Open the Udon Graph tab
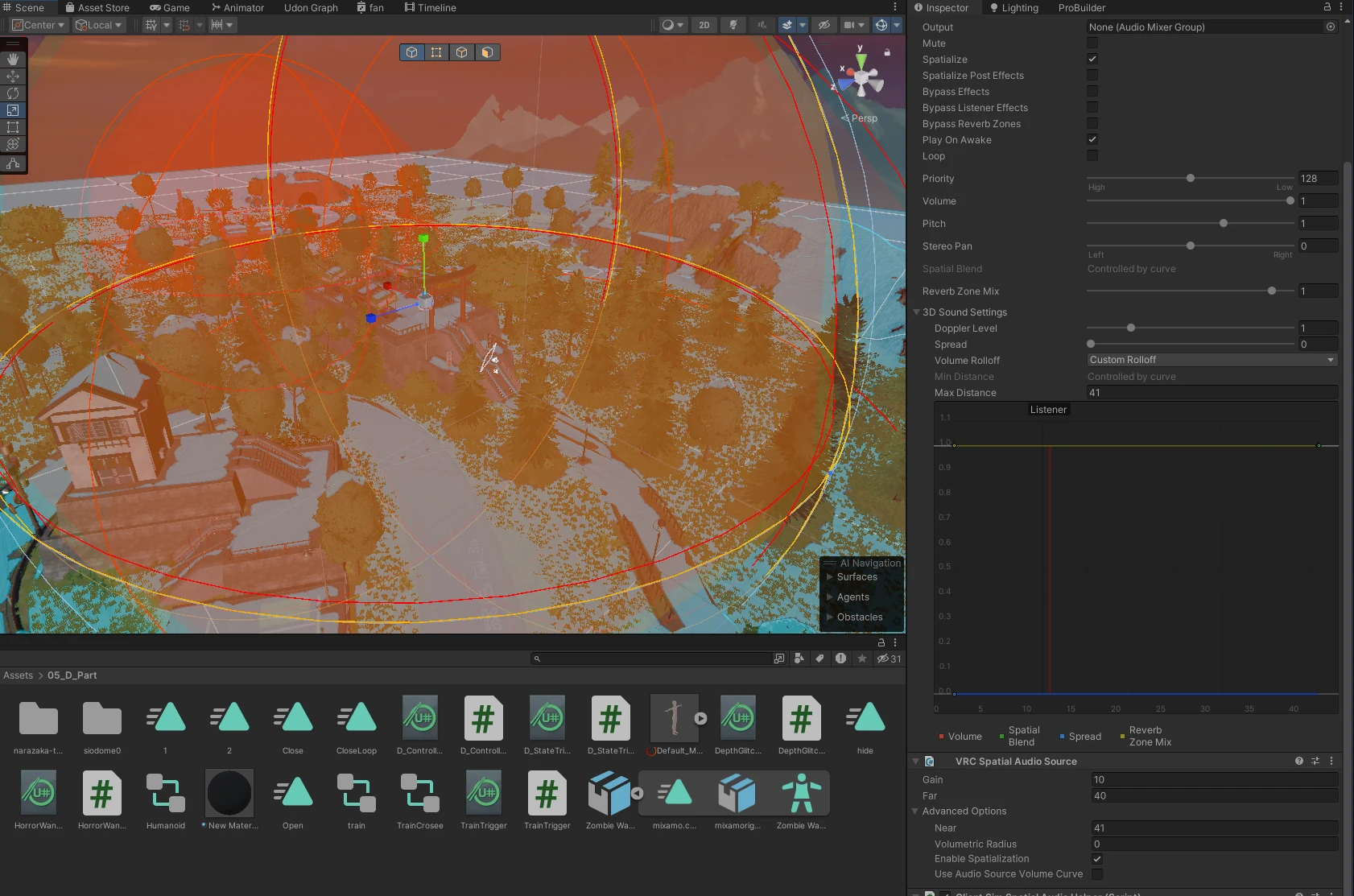The image size is (1354, 896). click(x=311, y=7)
